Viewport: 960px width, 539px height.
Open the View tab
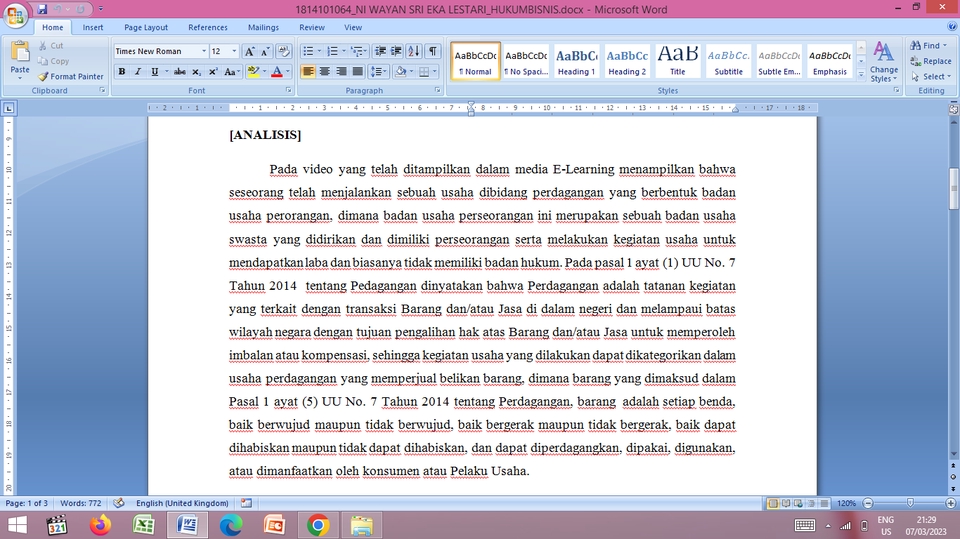353,28
